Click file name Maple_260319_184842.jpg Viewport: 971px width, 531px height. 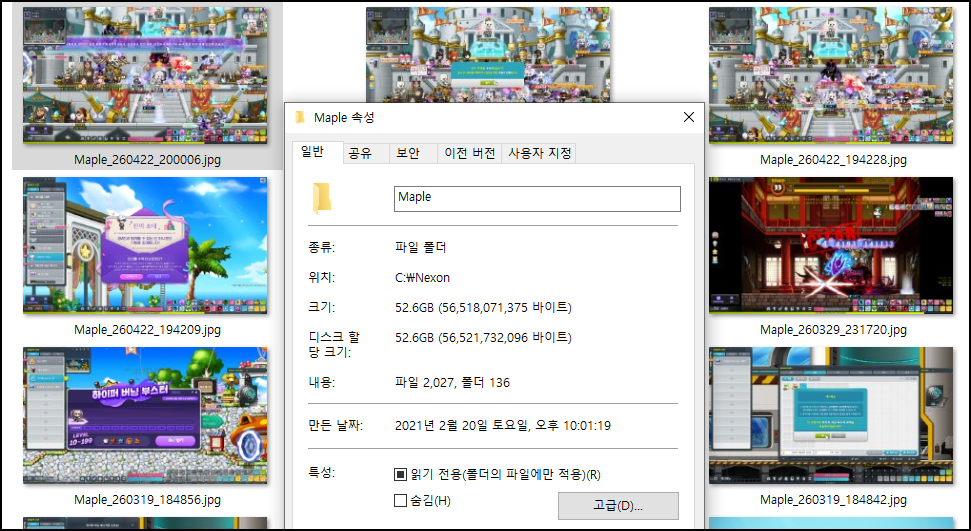(x=833, y=499)
